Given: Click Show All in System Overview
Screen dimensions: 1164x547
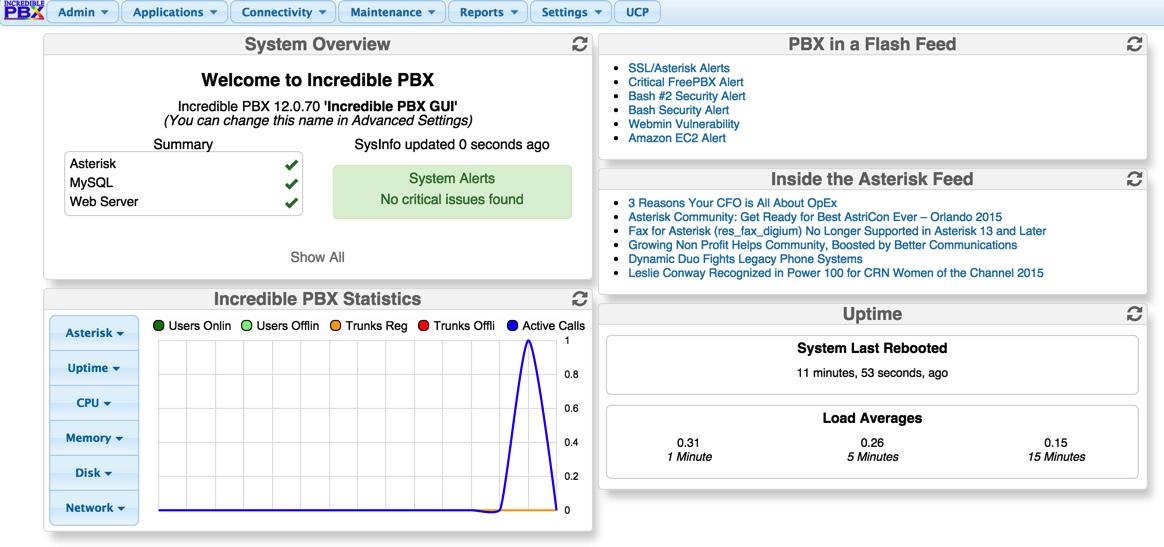Looking at the screenshot, I should (318, 258).
